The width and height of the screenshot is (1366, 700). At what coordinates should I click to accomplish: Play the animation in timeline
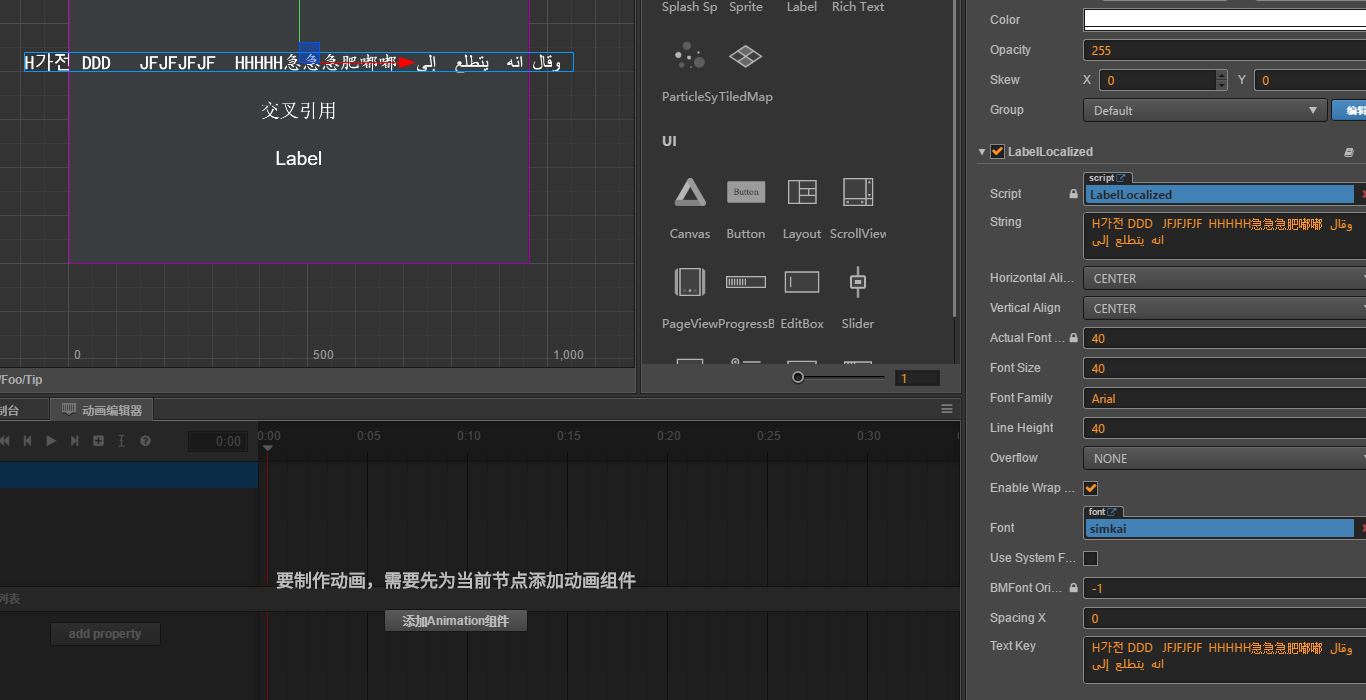(51, 441)
